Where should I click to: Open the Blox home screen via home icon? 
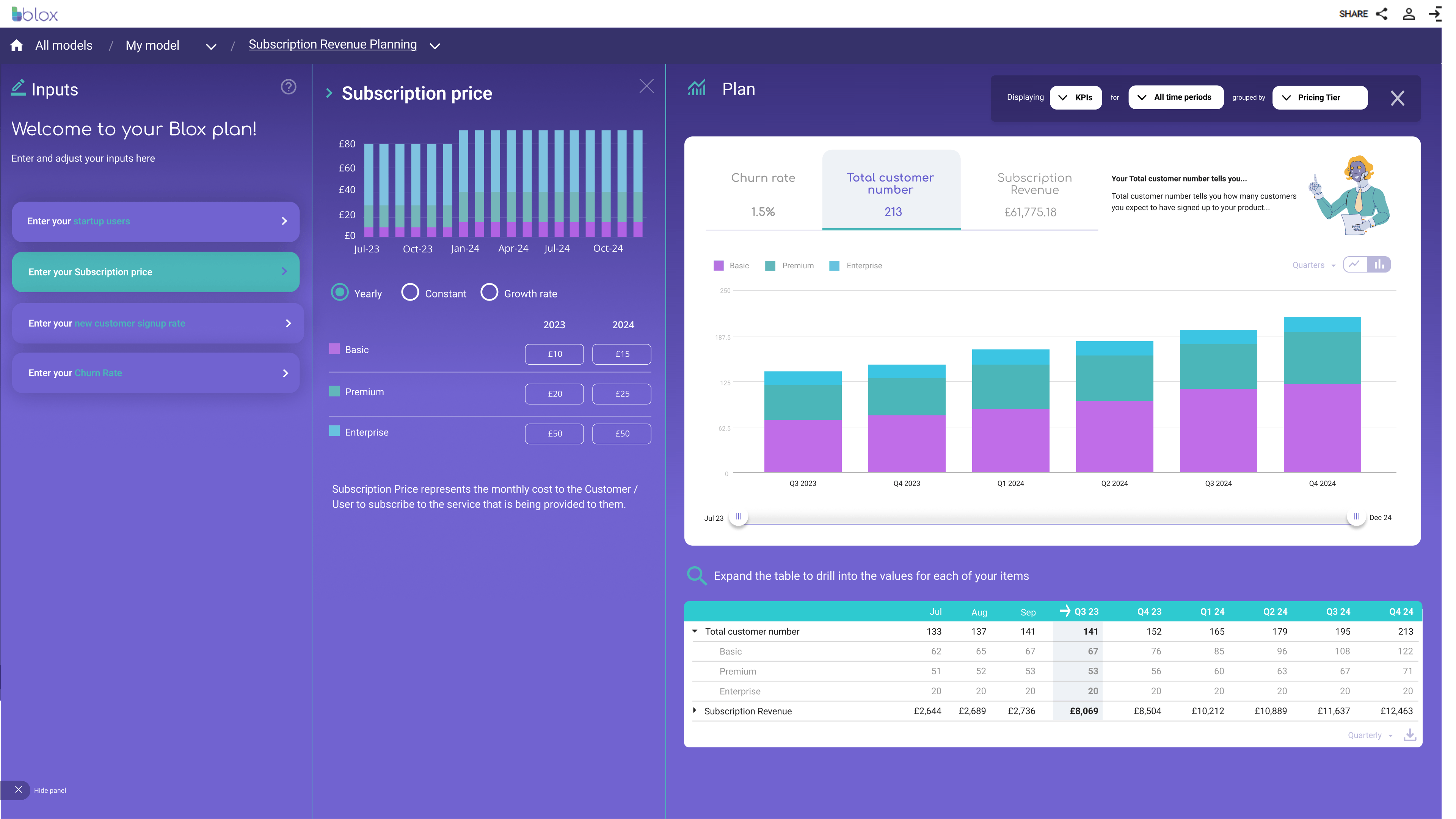[16, 45]
